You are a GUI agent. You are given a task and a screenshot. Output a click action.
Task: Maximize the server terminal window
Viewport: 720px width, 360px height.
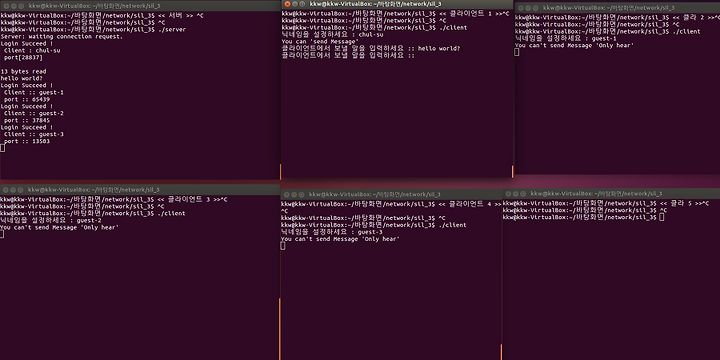pos(21,6)
